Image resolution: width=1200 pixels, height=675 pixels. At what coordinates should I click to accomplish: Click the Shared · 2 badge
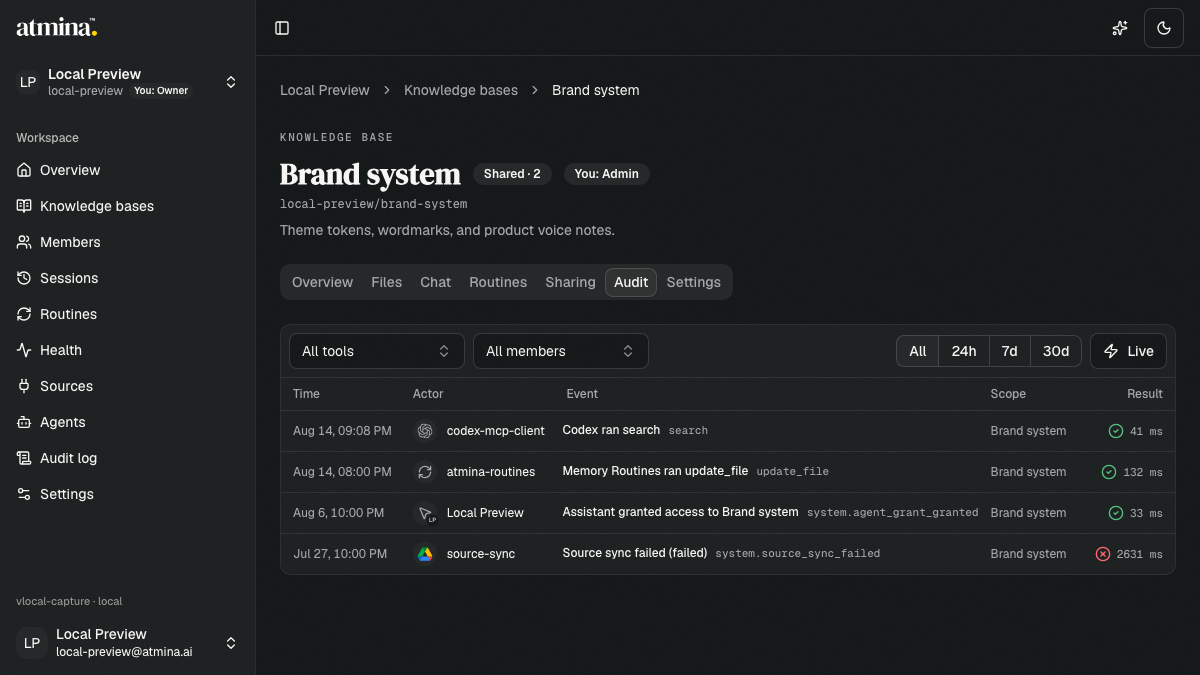(512, 174)
